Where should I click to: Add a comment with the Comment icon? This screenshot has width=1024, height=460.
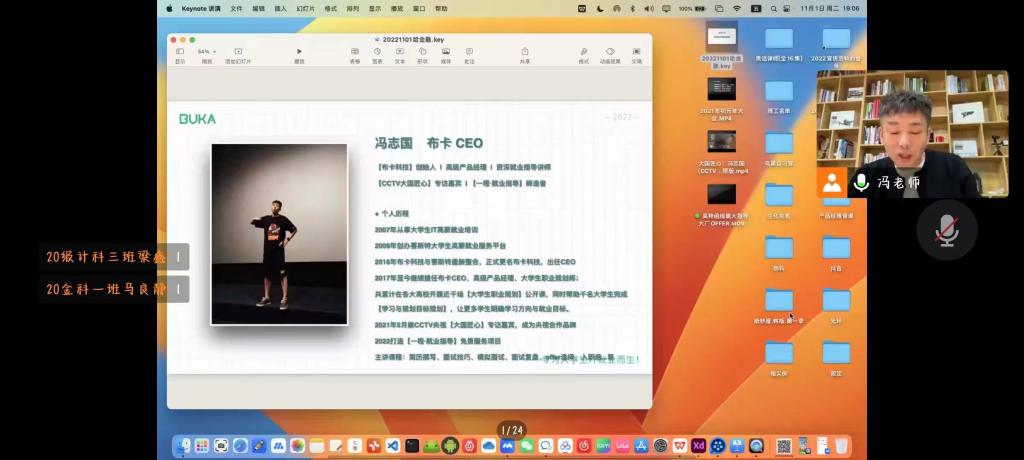(x=468, y=52)
